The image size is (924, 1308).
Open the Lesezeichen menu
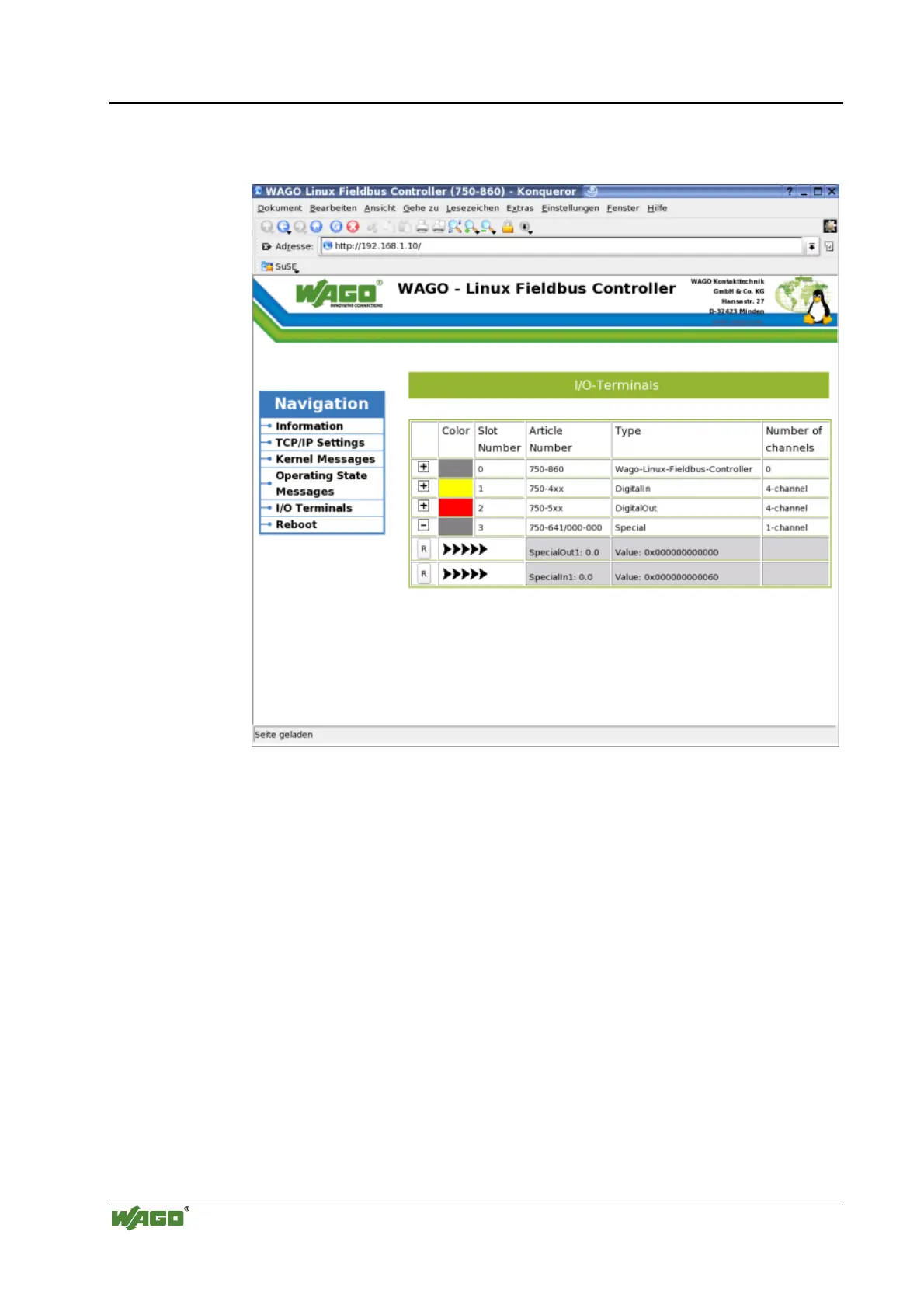(x=472, y=208)
